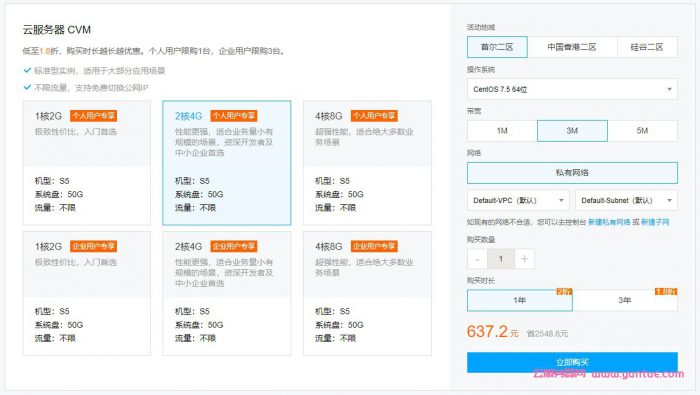Click the 1.8折 badge on the 3年 option
The height and width of the screenshot is (395, 700).
pos(666,291)
